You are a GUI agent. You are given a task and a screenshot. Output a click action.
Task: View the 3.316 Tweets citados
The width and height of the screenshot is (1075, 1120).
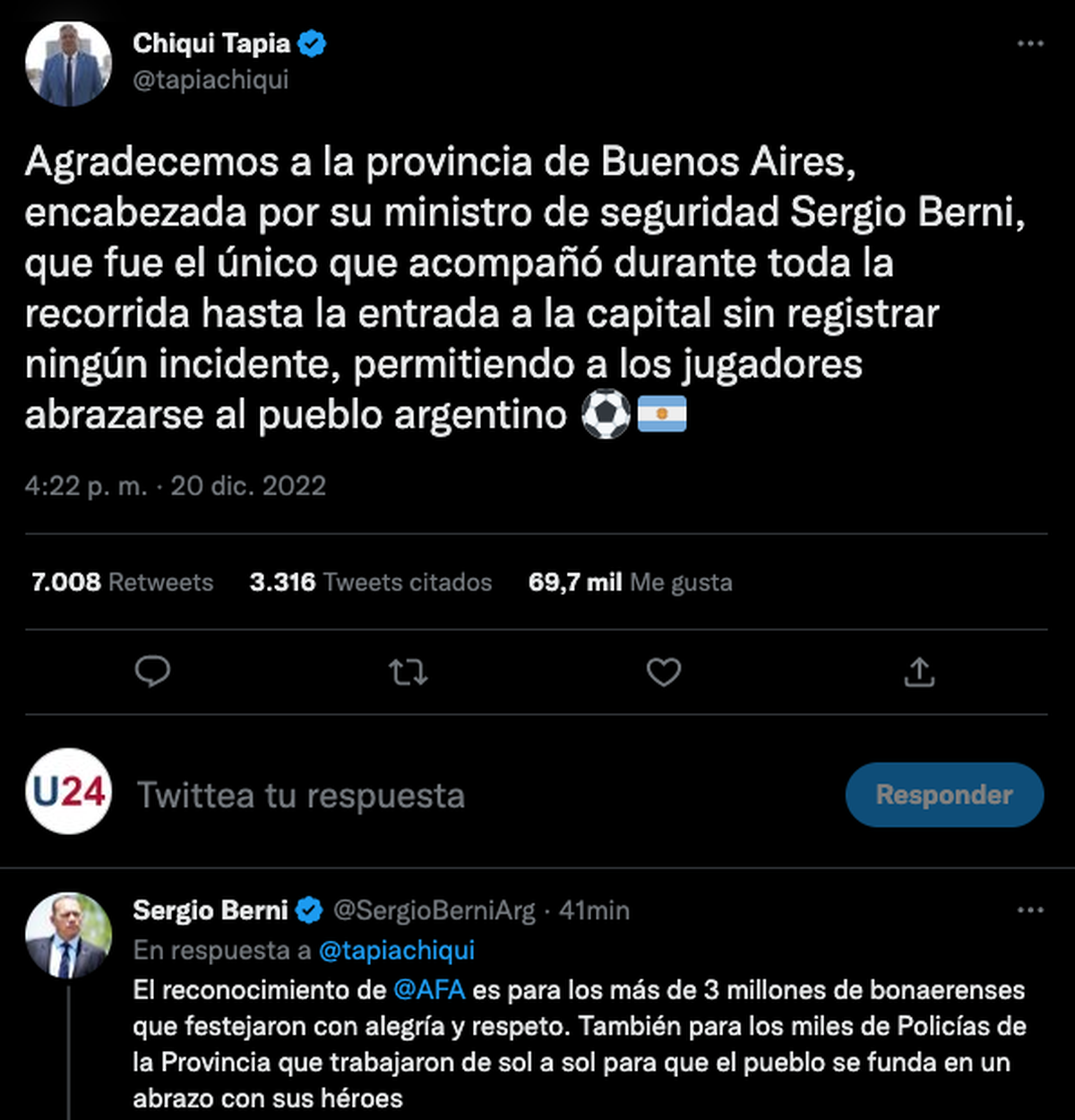pos(370,582)
